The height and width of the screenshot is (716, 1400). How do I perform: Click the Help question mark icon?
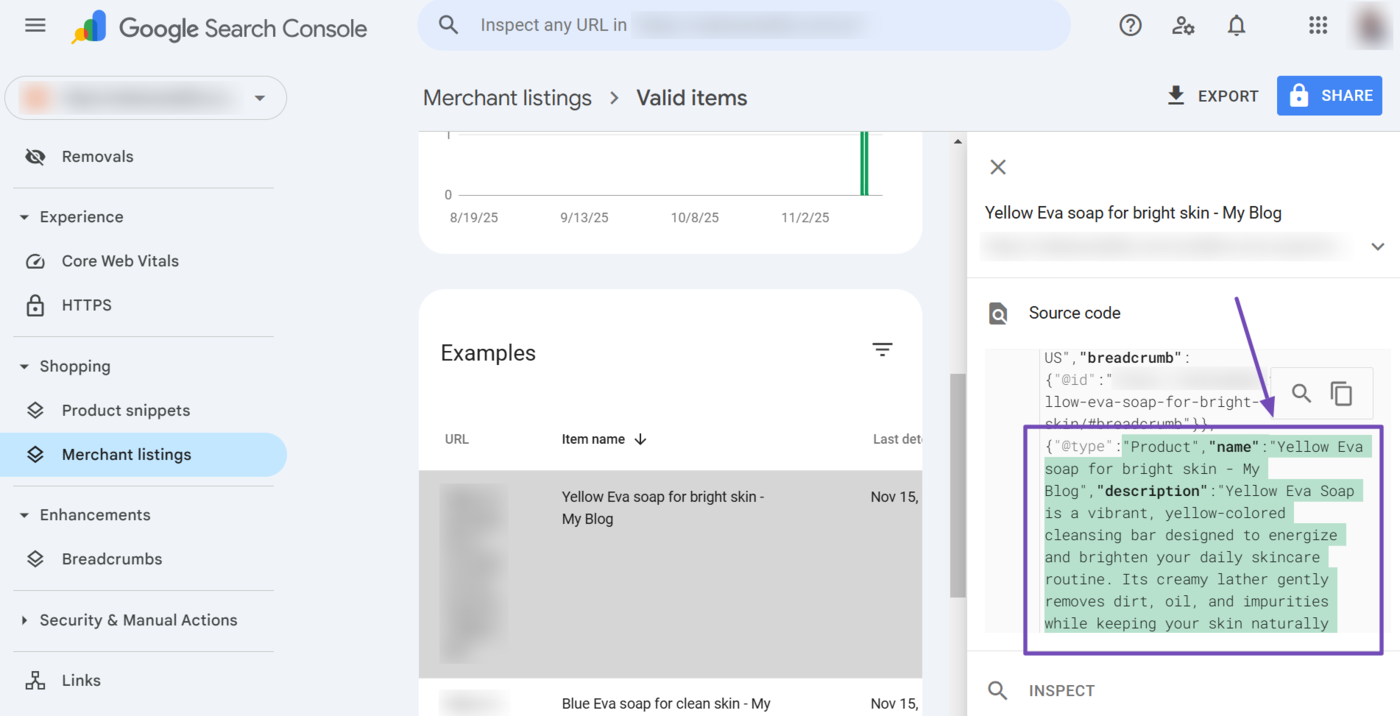click(x=1130, y=26)
